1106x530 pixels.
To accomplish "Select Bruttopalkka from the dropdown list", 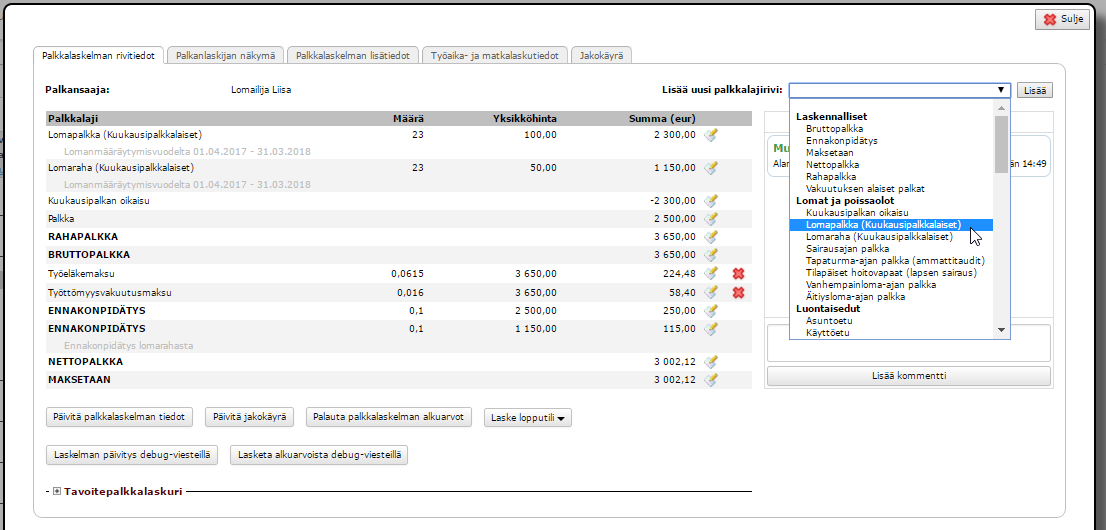I will tap(834, 128).
